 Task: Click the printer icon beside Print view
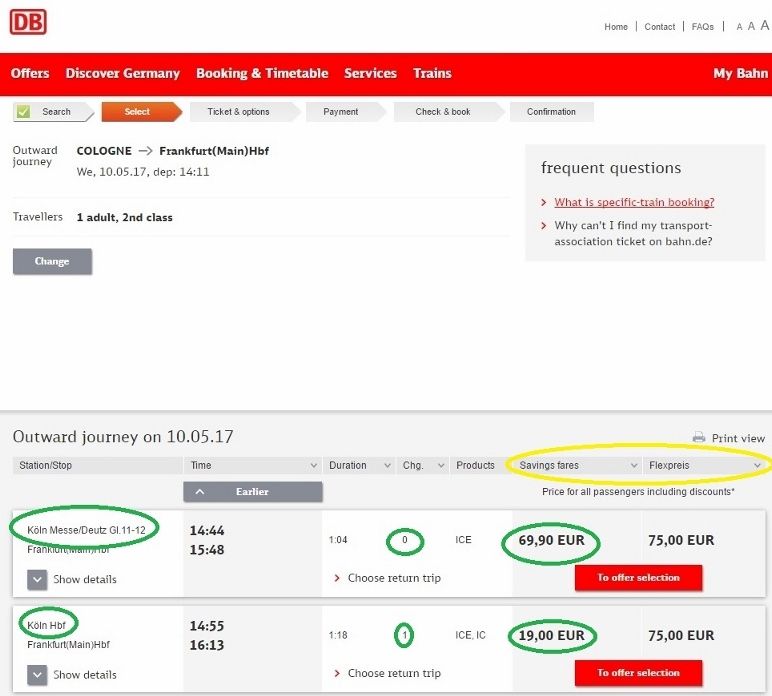click(699, 437)
